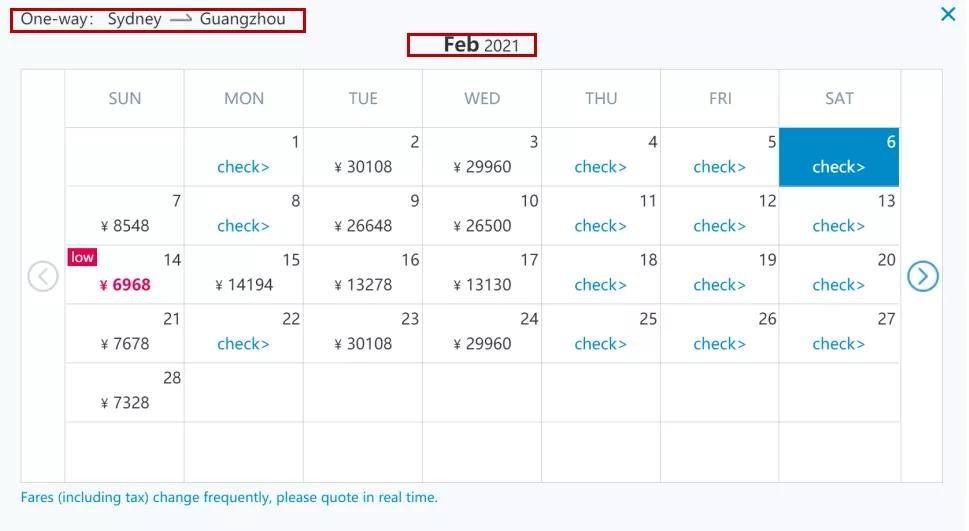Select February 15 fare ¥14194
The height and width of the screenshot is (531, 969).
244,285
